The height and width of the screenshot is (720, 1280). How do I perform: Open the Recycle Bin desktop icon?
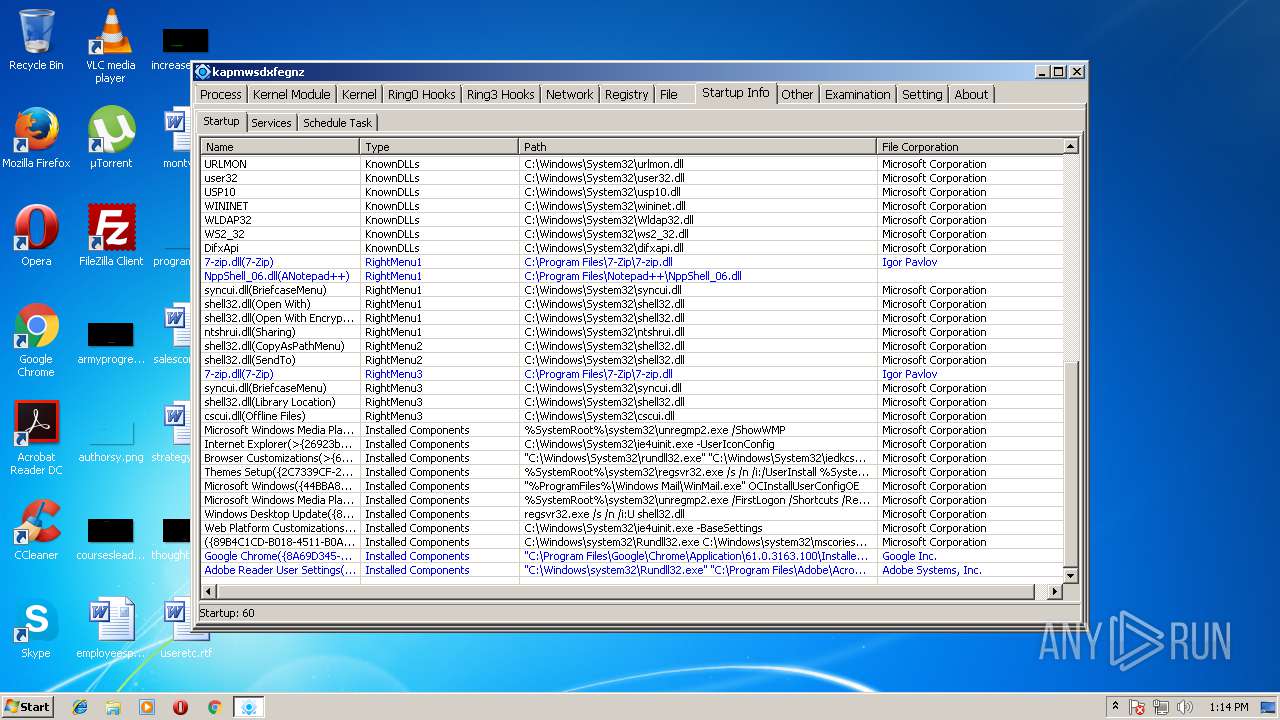pos(36,40)
